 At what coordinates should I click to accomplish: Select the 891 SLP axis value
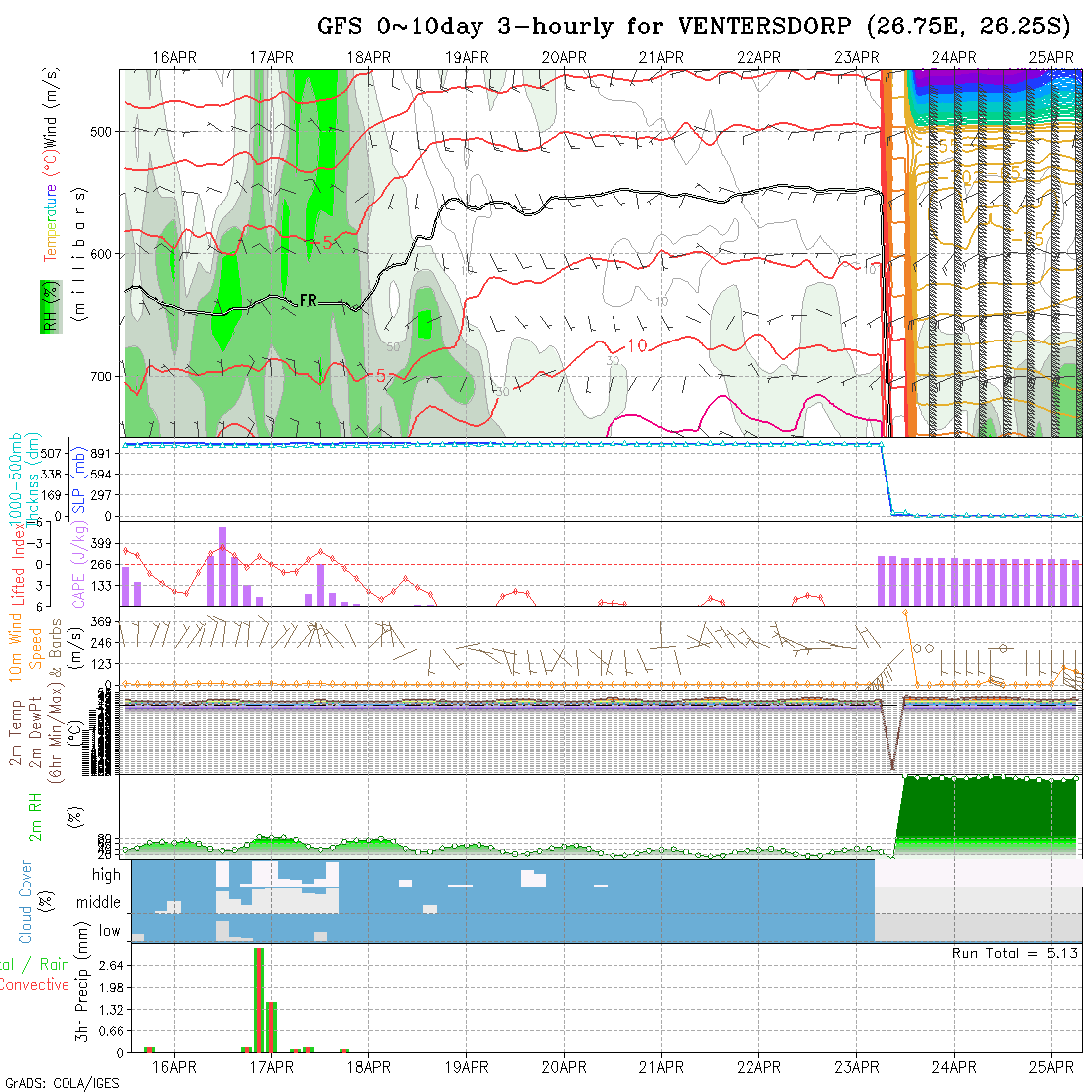(x=101, y=454)
